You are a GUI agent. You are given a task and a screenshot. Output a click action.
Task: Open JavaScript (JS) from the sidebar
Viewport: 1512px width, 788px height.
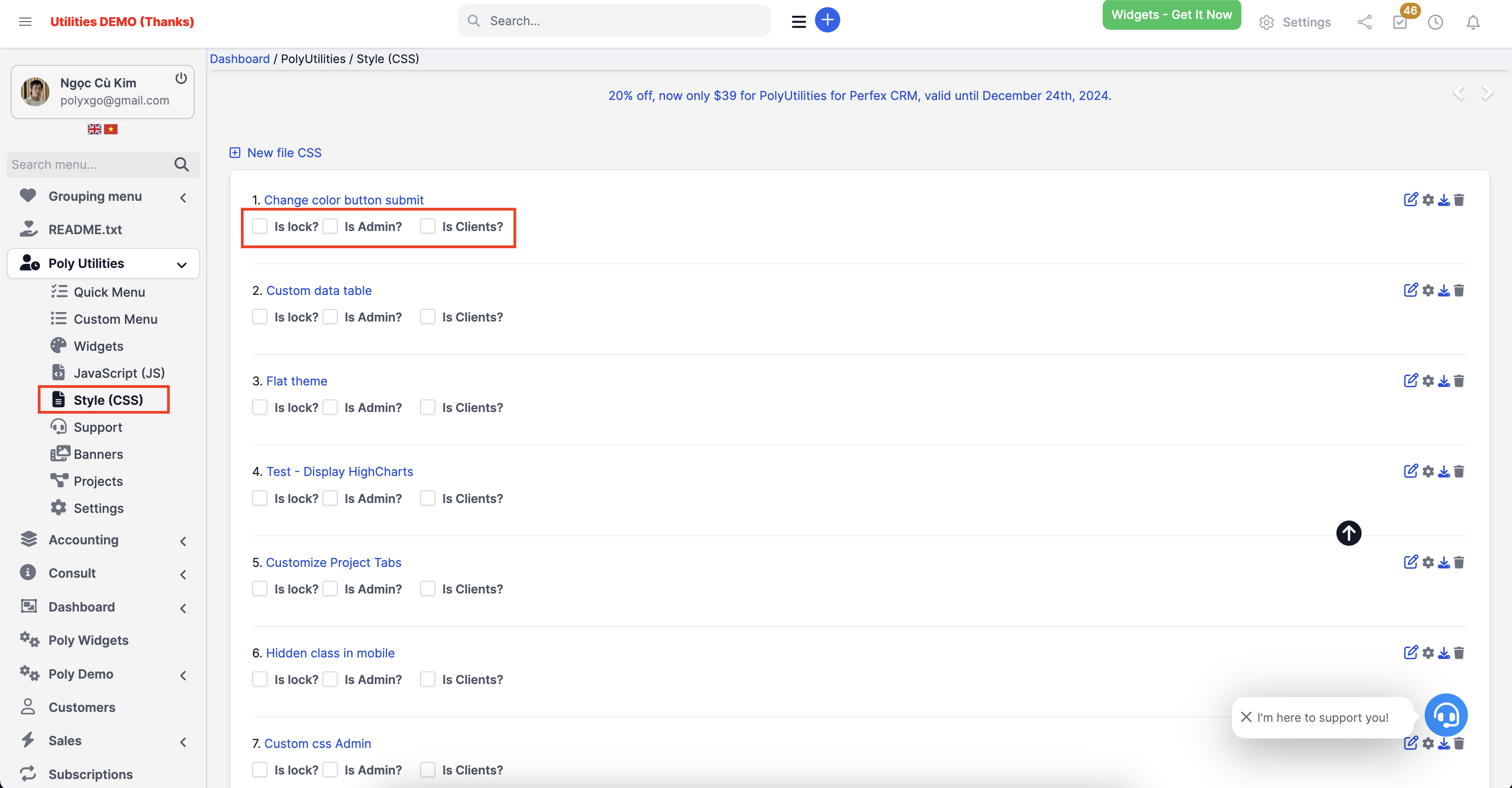click(x=118, y=372)
